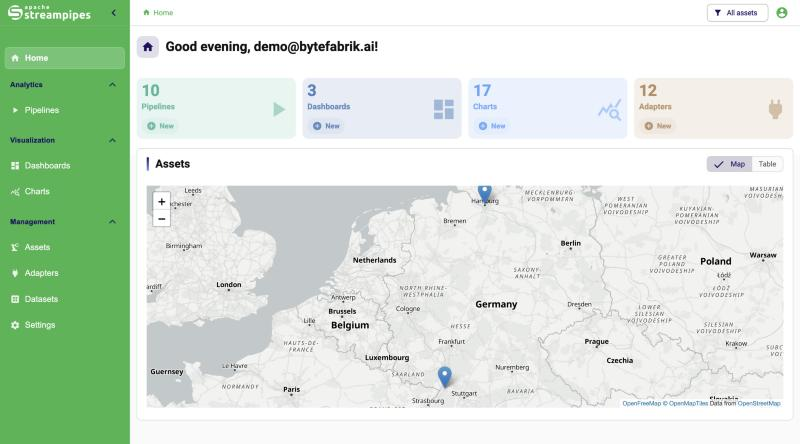Click the 10 Pipelines count
The width and height of the screenshot is (800, 444).
click(151, 90)
